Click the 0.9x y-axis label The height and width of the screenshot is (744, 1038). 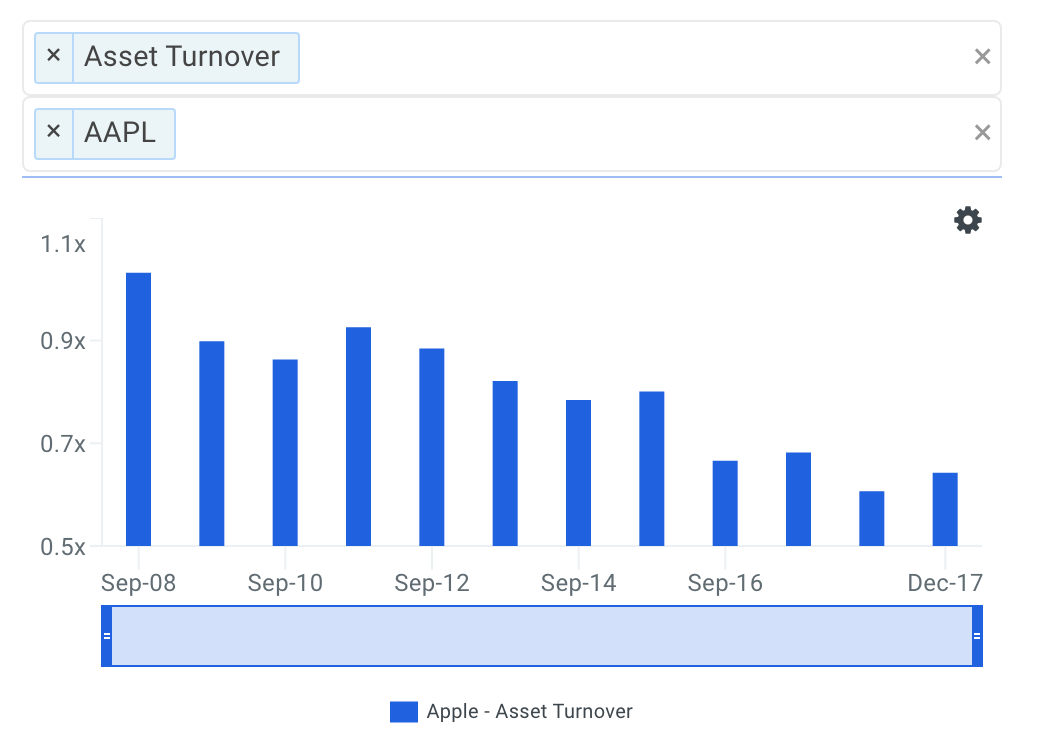click(63, 341)
